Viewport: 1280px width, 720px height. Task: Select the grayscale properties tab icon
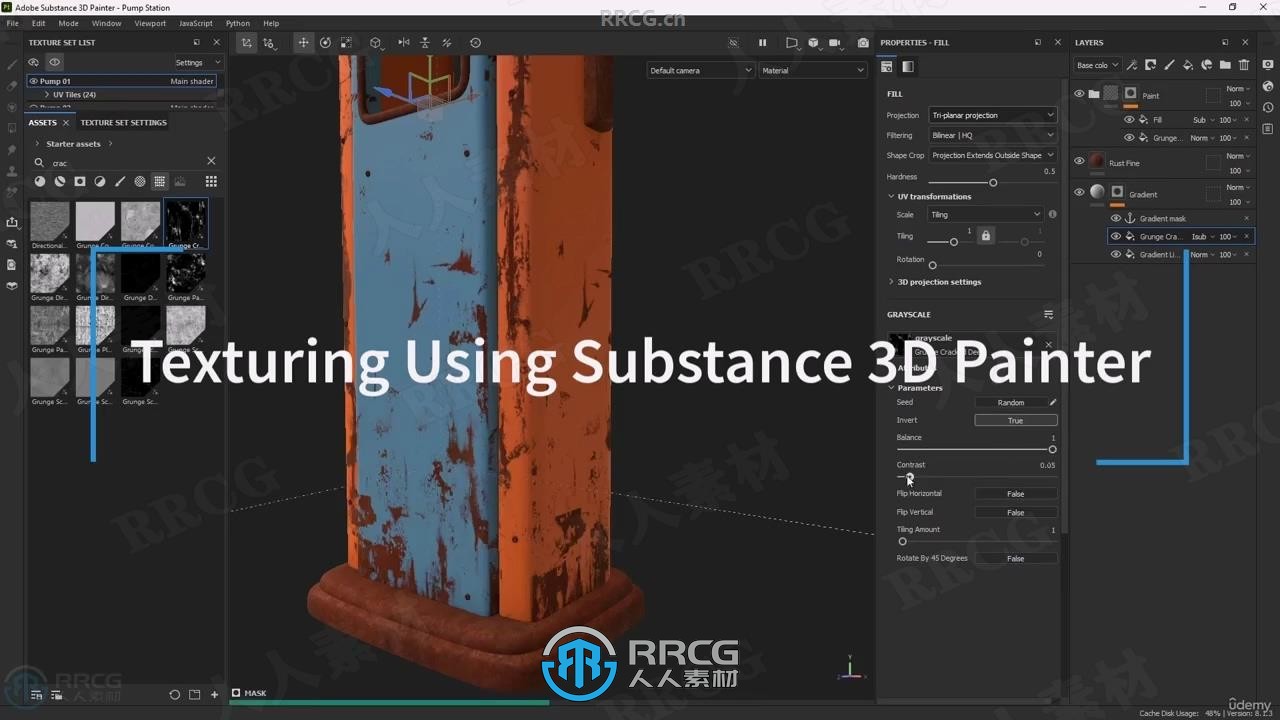[908, 67]
